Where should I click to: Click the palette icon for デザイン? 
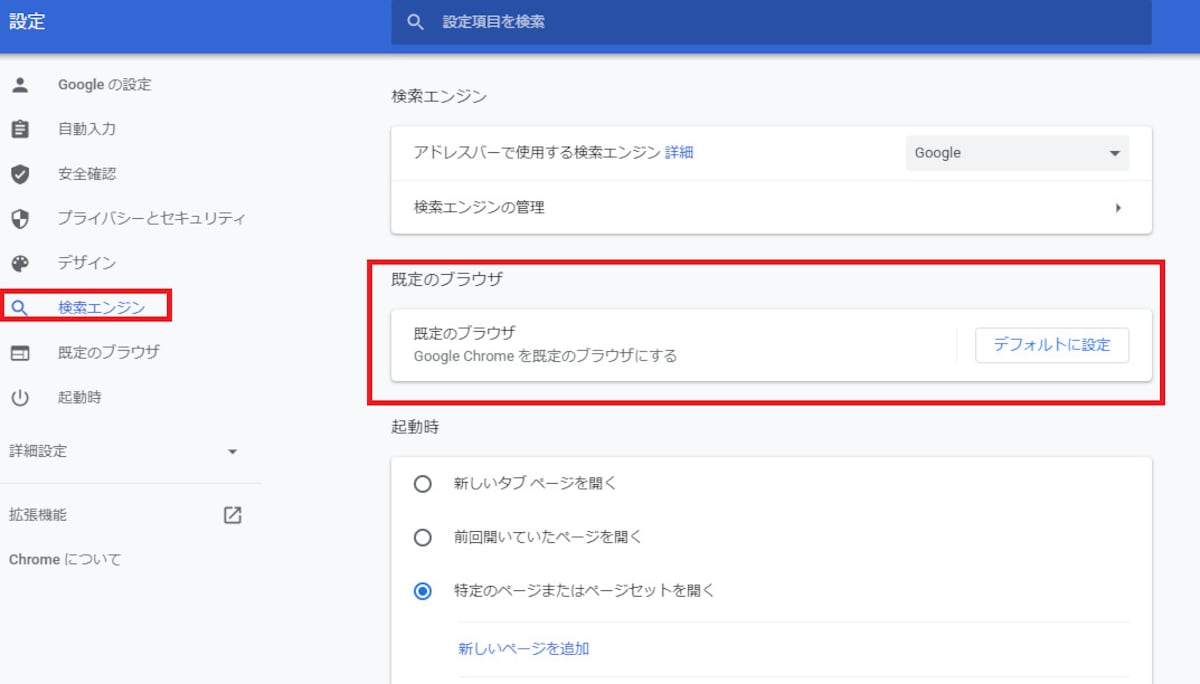click(x=20, y=263)
